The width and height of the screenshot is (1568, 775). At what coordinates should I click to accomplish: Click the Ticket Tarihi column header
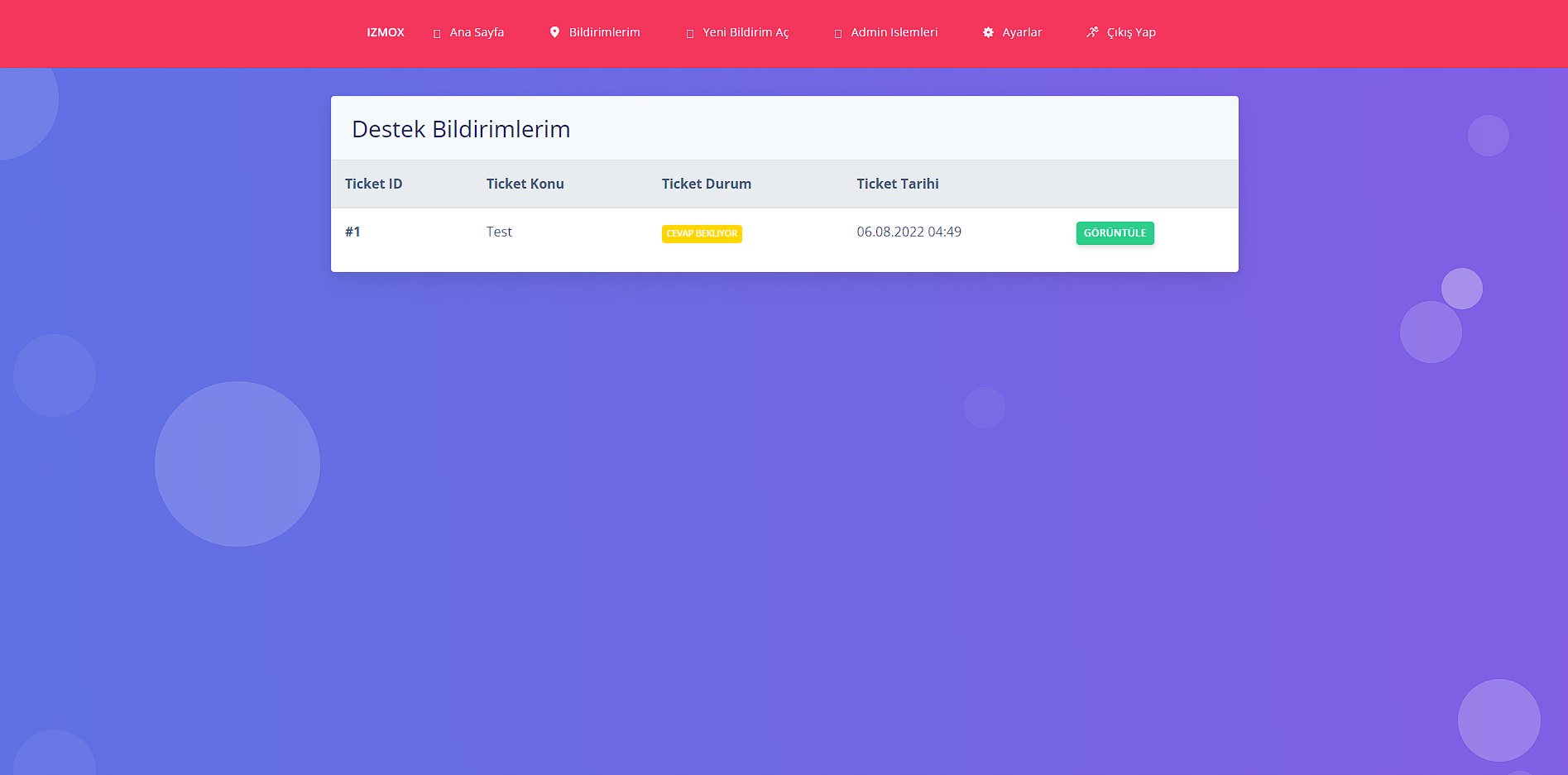click(897, 184)
